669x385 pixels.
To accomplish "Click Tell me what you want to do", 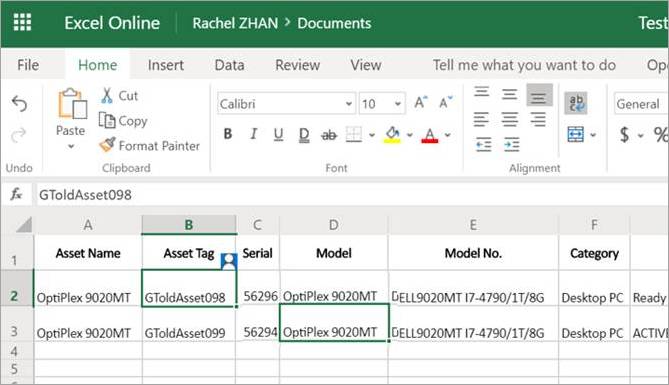I will (524, 65).
